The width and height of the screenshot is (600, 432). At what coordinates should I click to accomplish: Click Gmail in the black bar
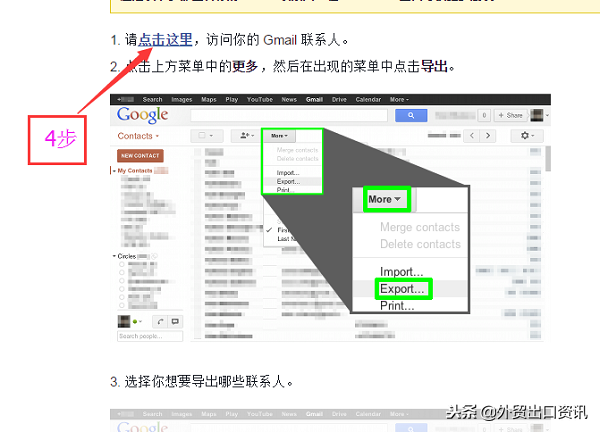click(x=314, y=99)
